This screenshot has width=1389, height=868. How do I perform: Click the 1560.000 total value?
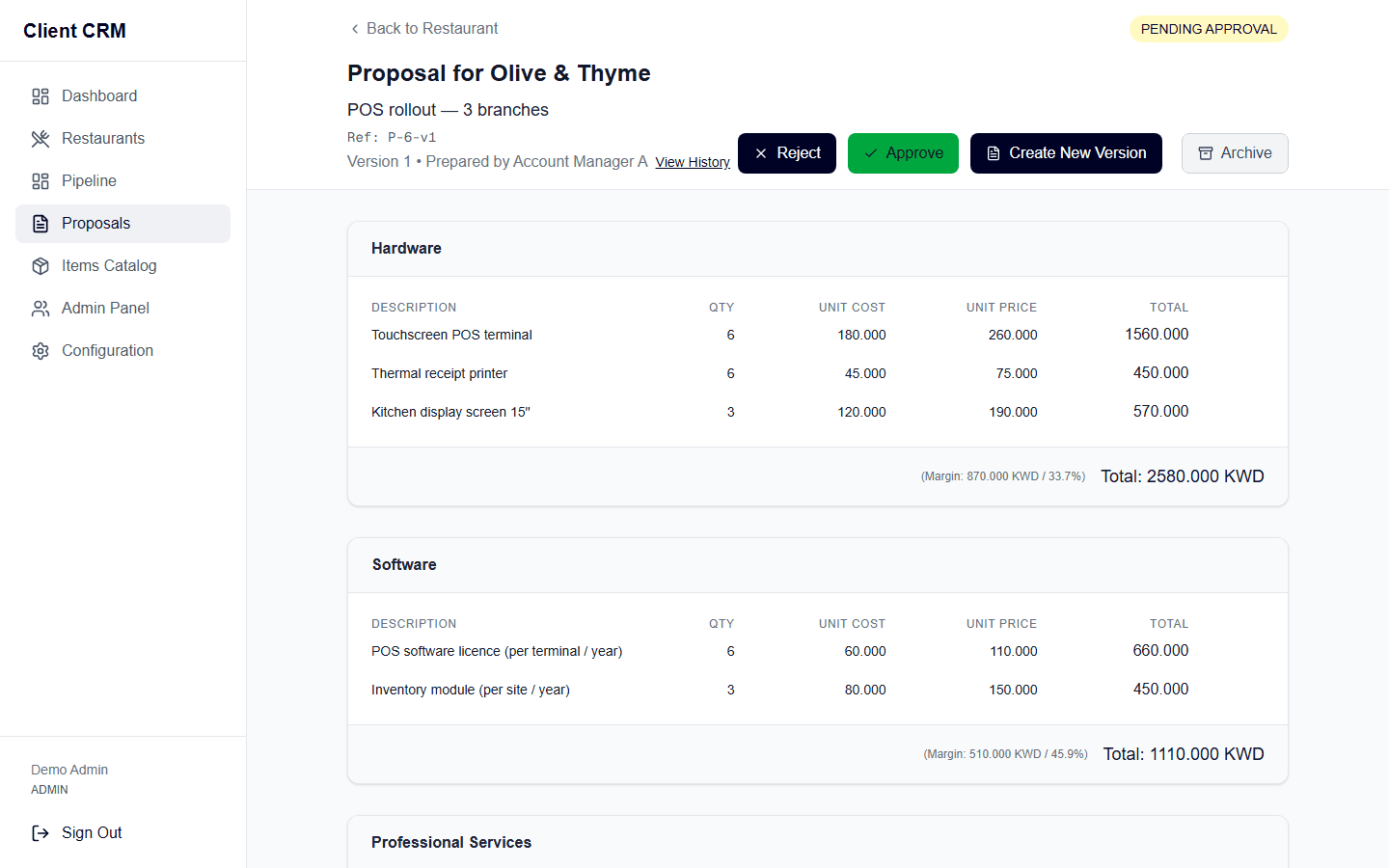click(x=1157, y=335)
